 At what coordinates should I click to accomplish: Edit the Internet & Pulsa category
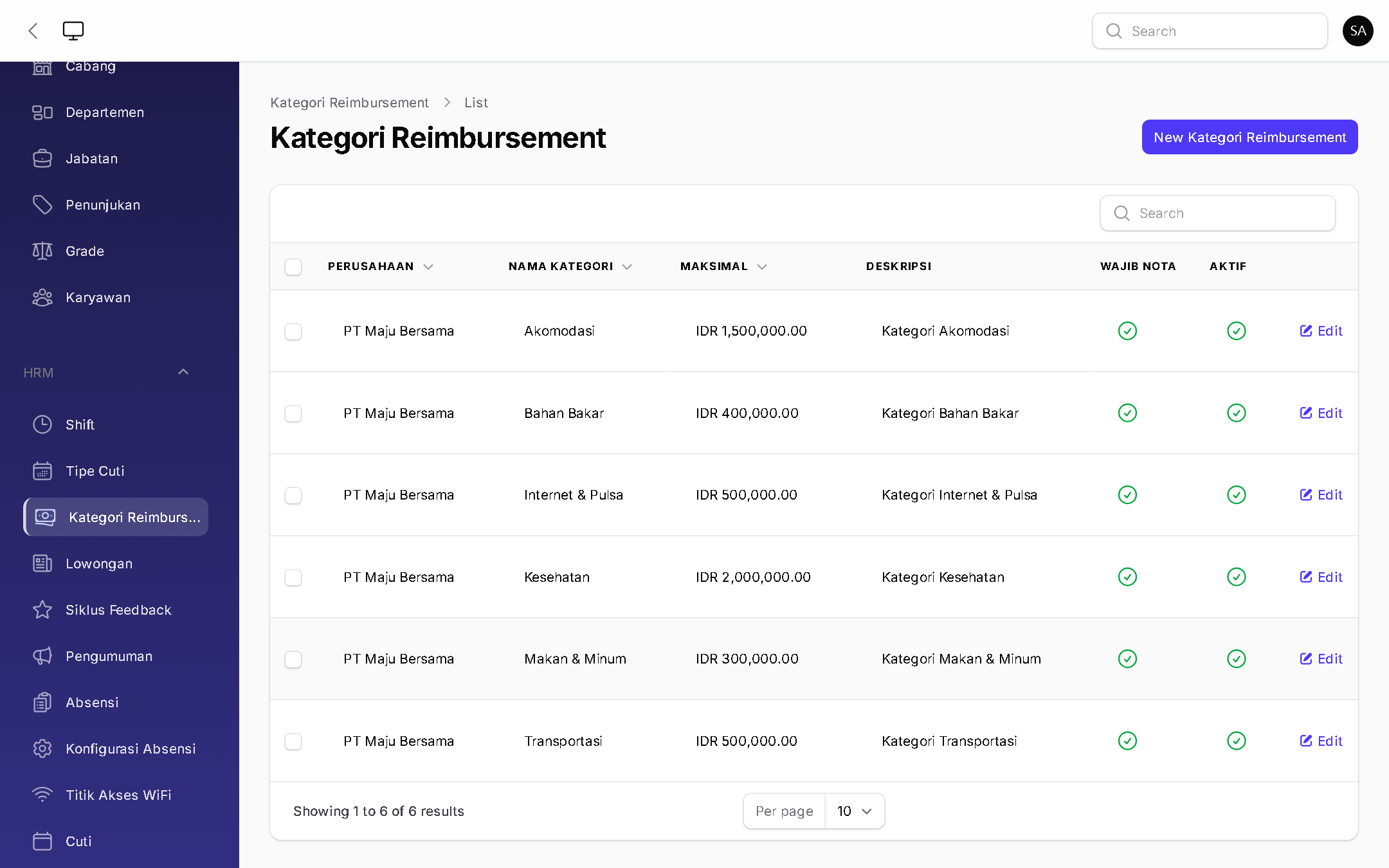1321,495
